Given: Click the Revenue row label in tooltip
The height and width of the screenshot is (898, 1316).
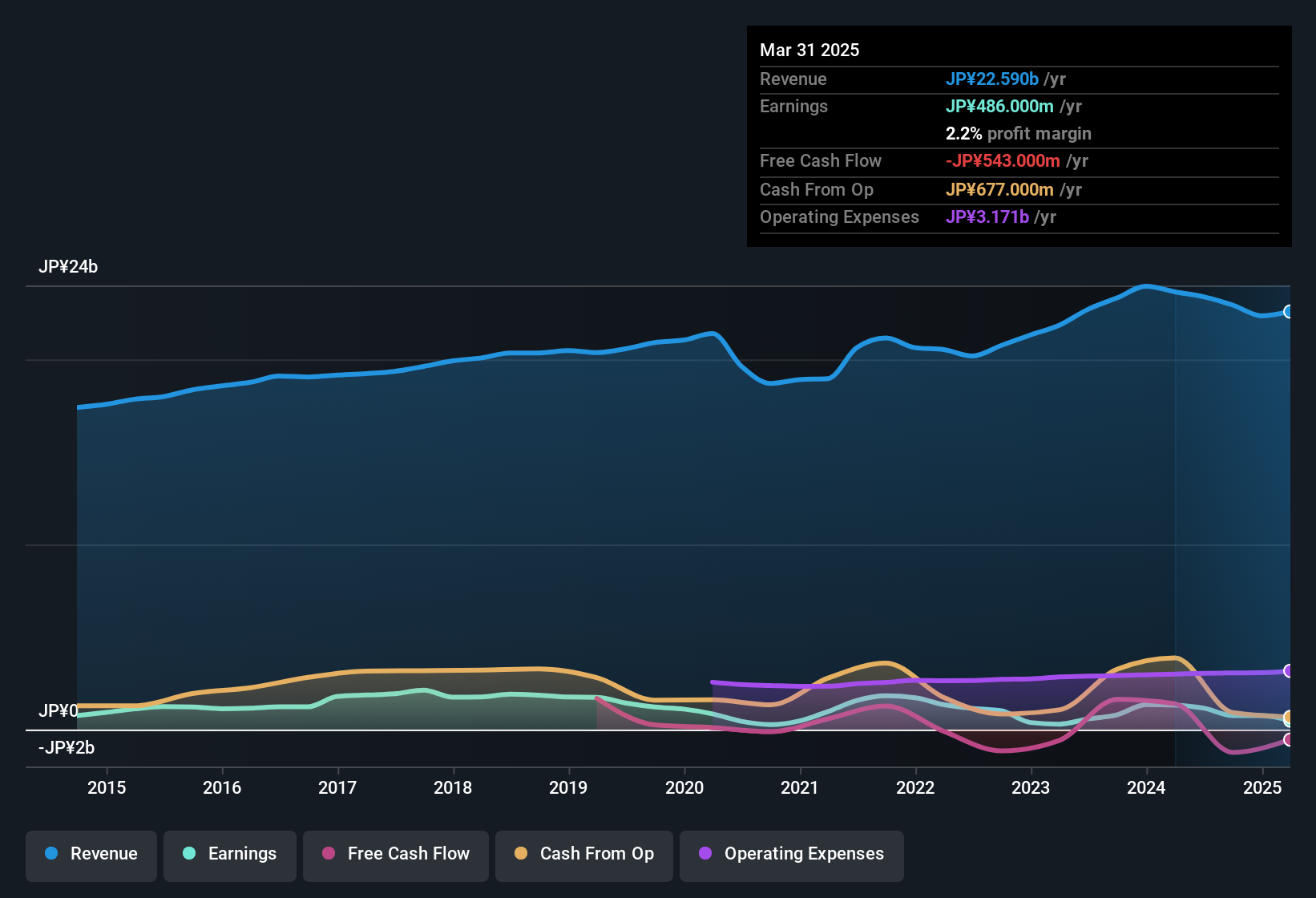Looking at the screenshot, I should point(793,79).
